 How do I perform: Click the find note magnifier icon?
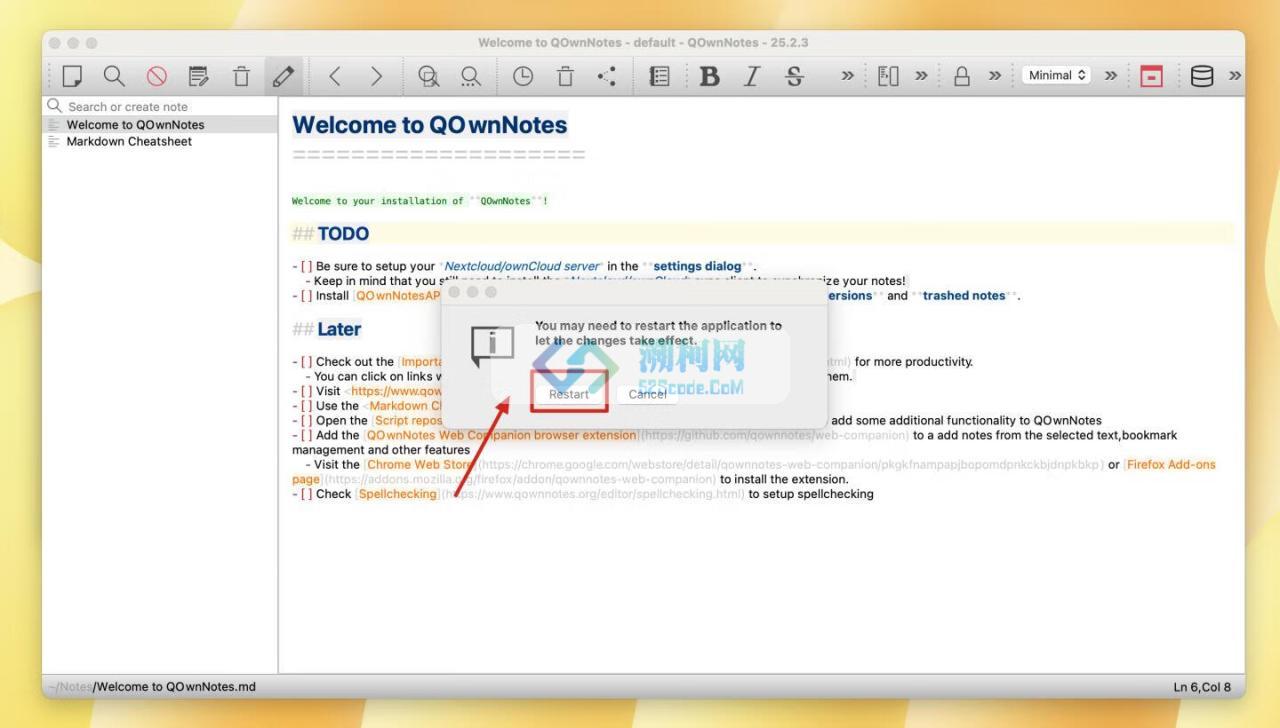(x=114, y=76)
